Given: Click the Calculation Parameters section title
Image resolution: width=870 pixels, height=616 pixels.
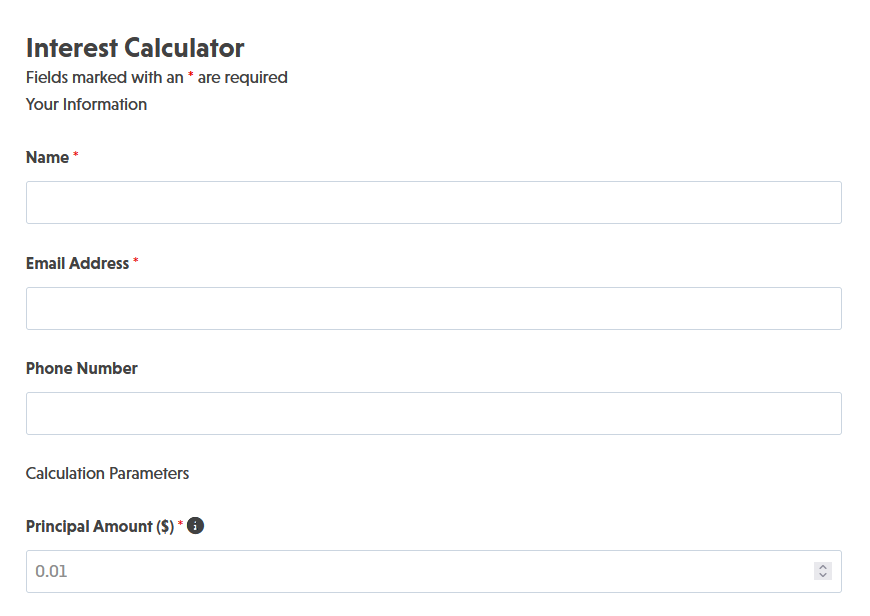Looking at the screenshot, I should pyautogui.click(x=107, y=473).
